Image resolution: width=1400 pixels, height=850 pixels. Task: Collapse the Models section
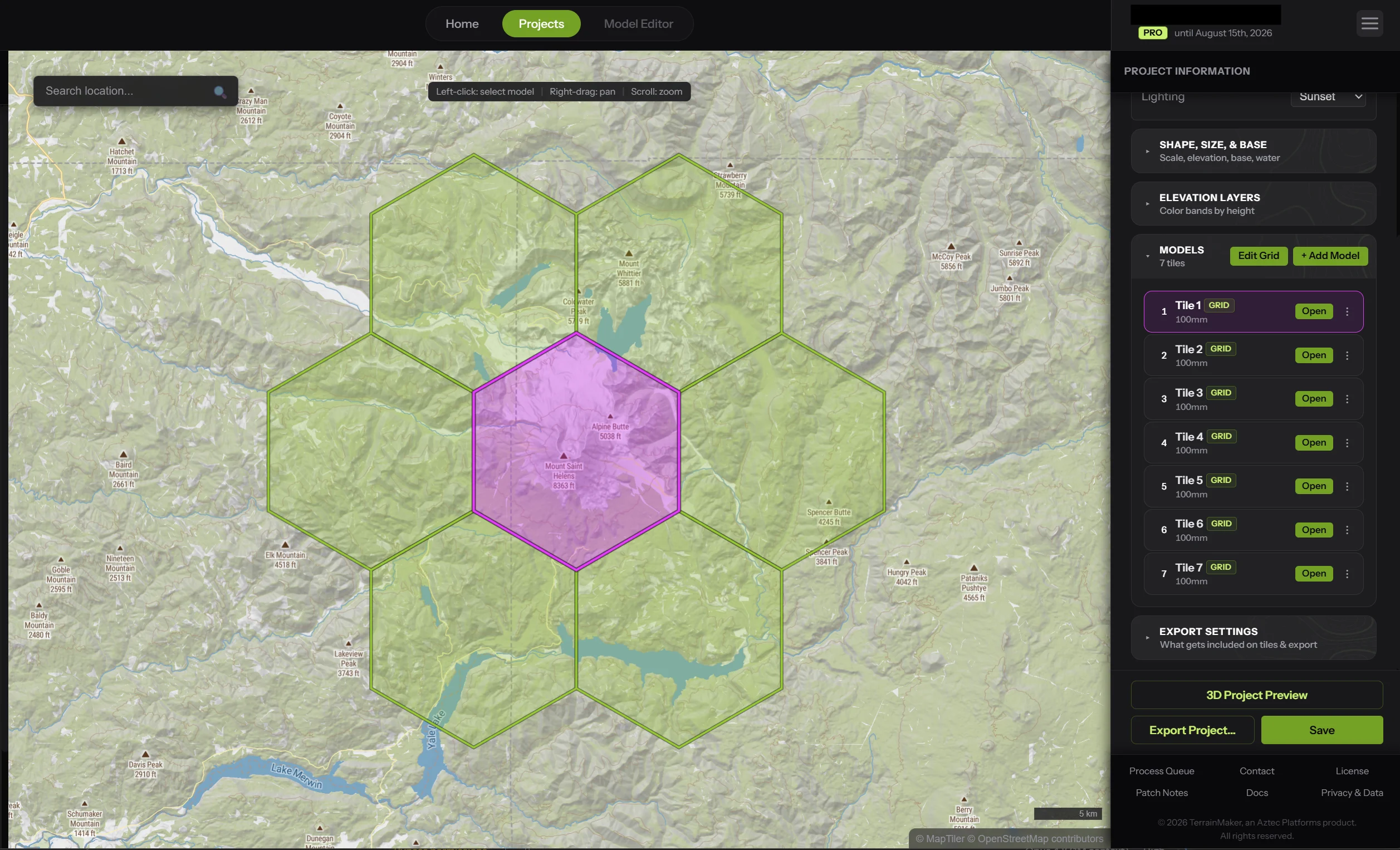(x=1147, y=256)
